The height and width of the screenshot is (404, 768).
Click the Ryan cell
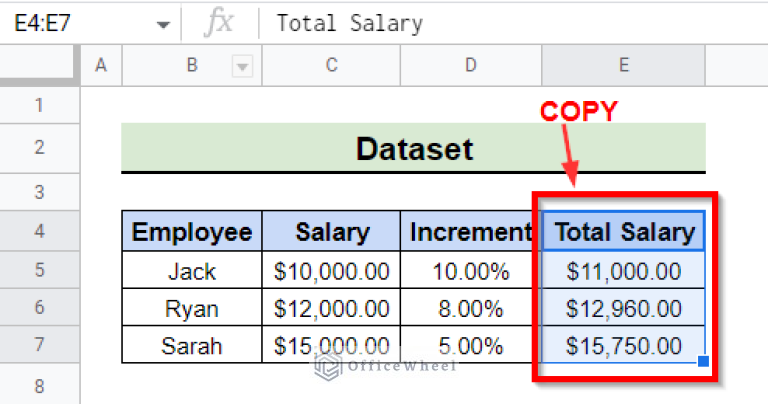tap(192, 308)
